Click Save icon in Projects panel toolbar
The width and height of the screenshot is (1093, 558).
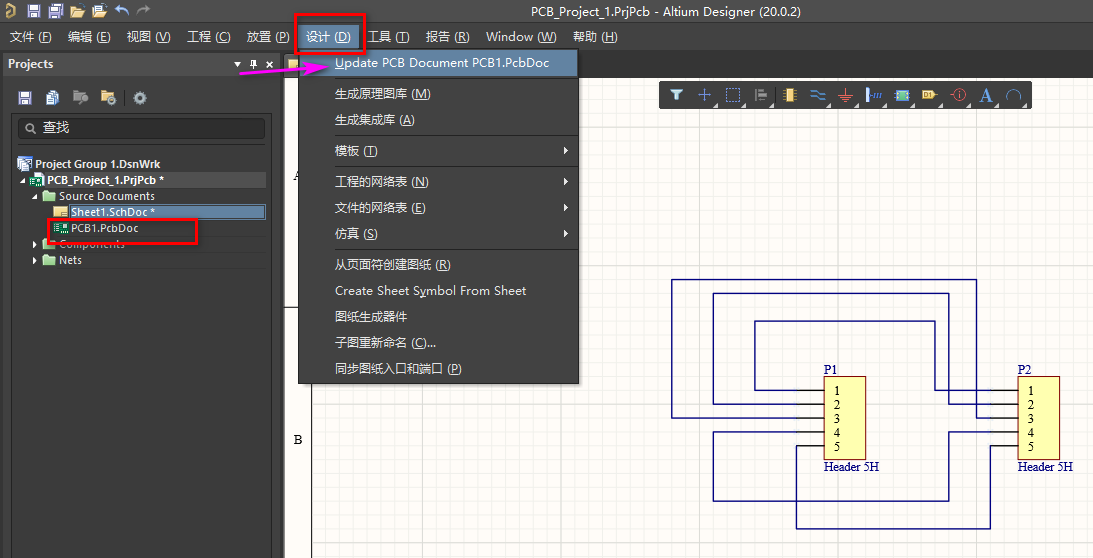25,98
